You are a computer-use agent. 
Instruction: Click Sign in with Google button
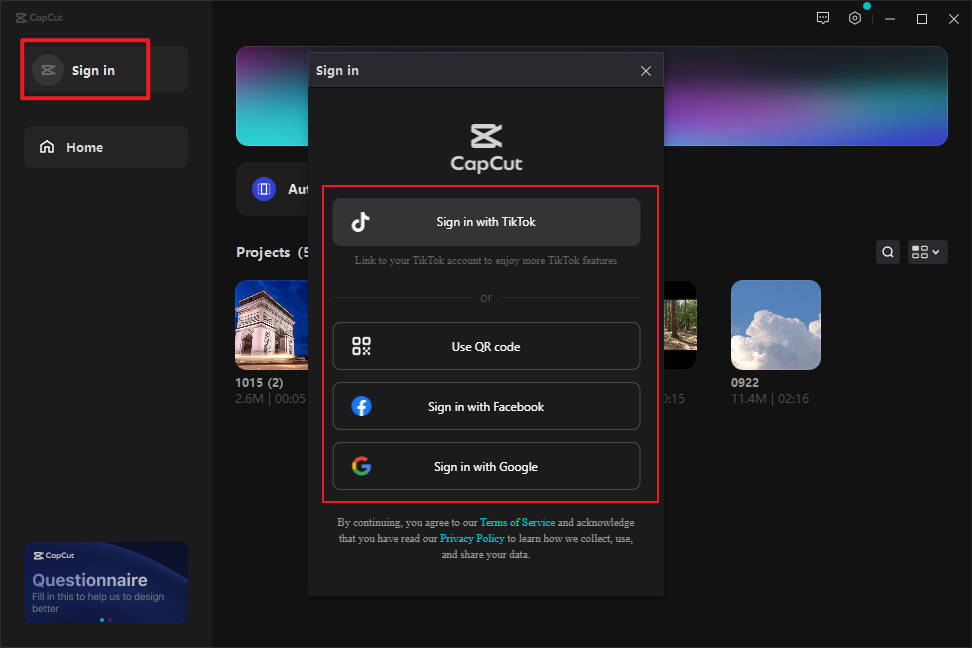(x=486, y=466)
